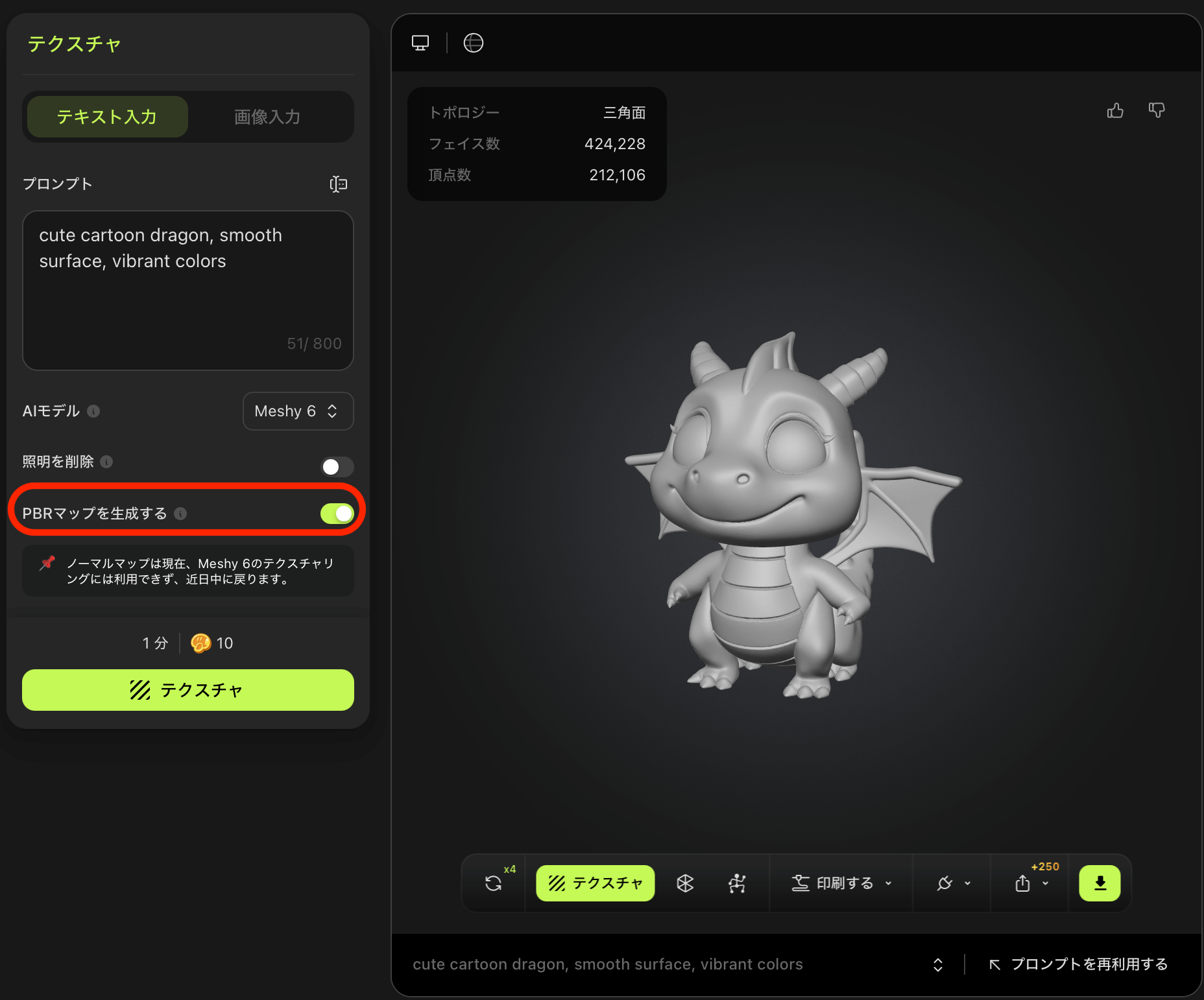
Task: Select the テキスト入力 tab
Action: (107, 117)
